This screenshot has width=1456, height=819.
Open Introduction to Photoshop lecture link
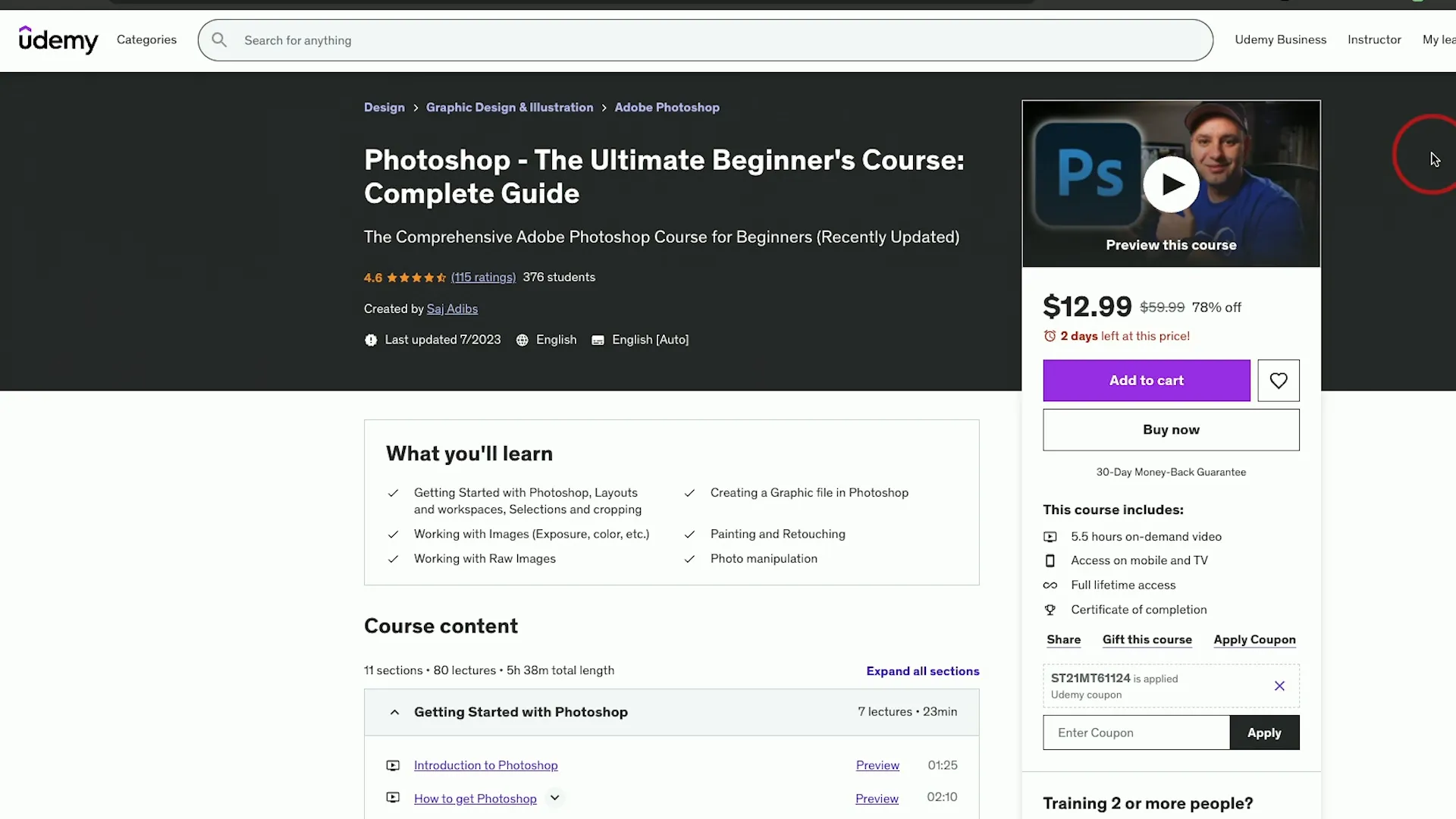point(485,766)
